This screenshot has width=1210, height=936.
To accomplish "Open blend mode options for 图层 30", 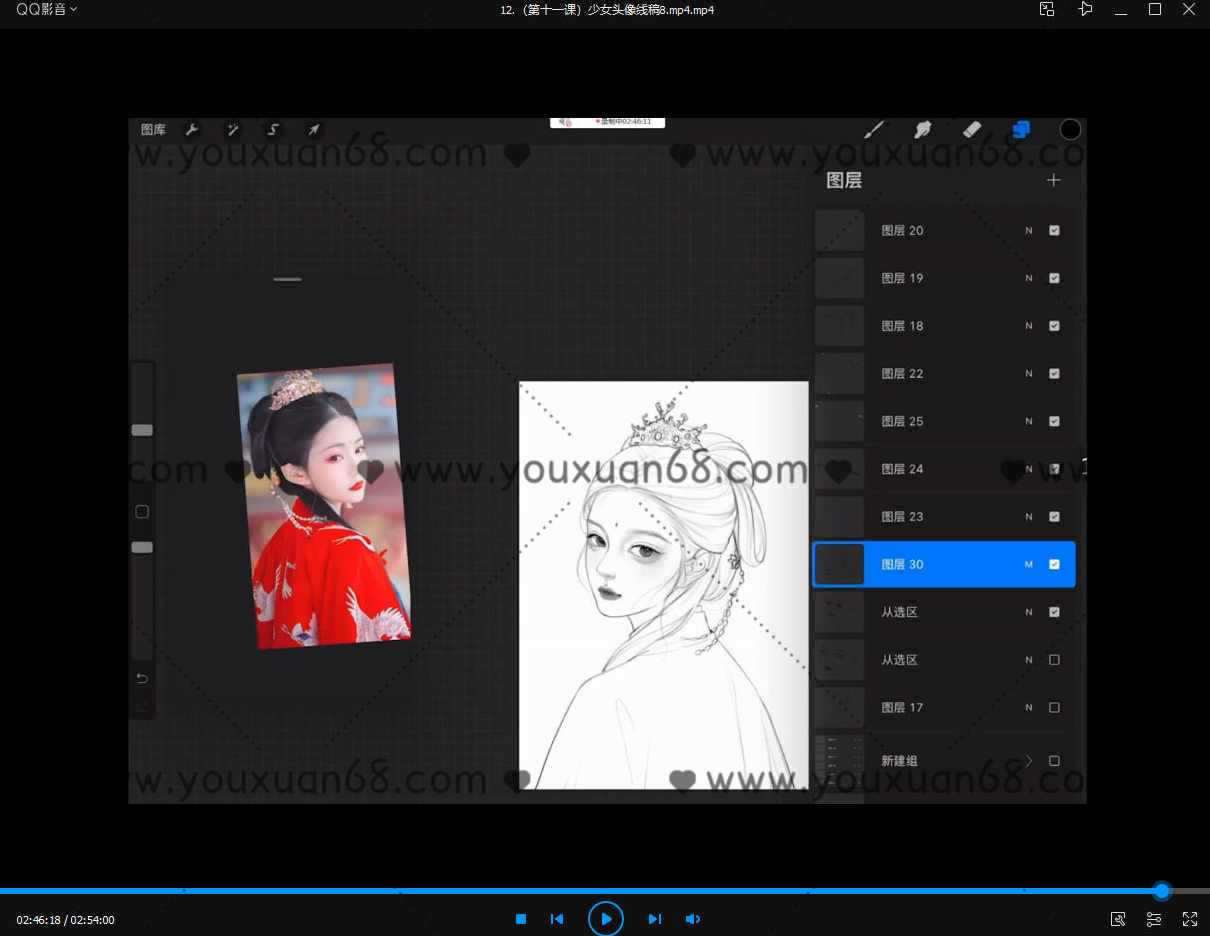I will point(1028,564).
